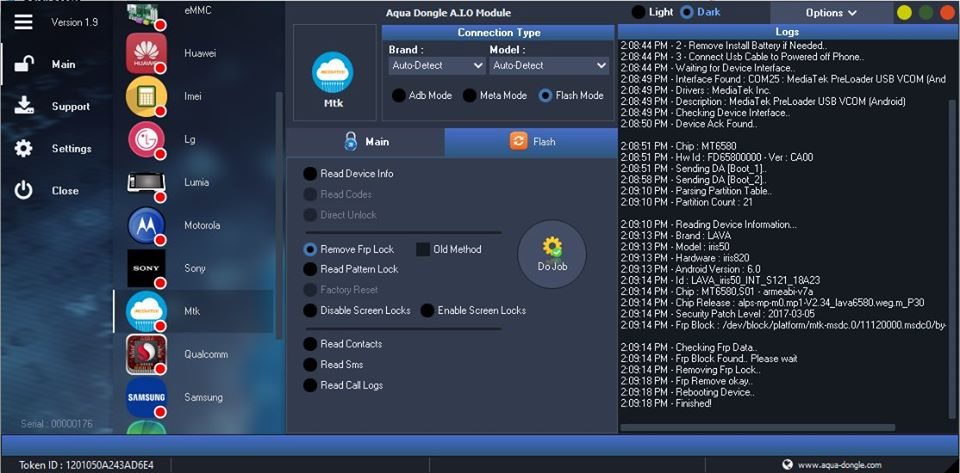The width and height of the screenshot is (960, 473).
Task: Click the Logs panel header
Action: pos(787,32)
